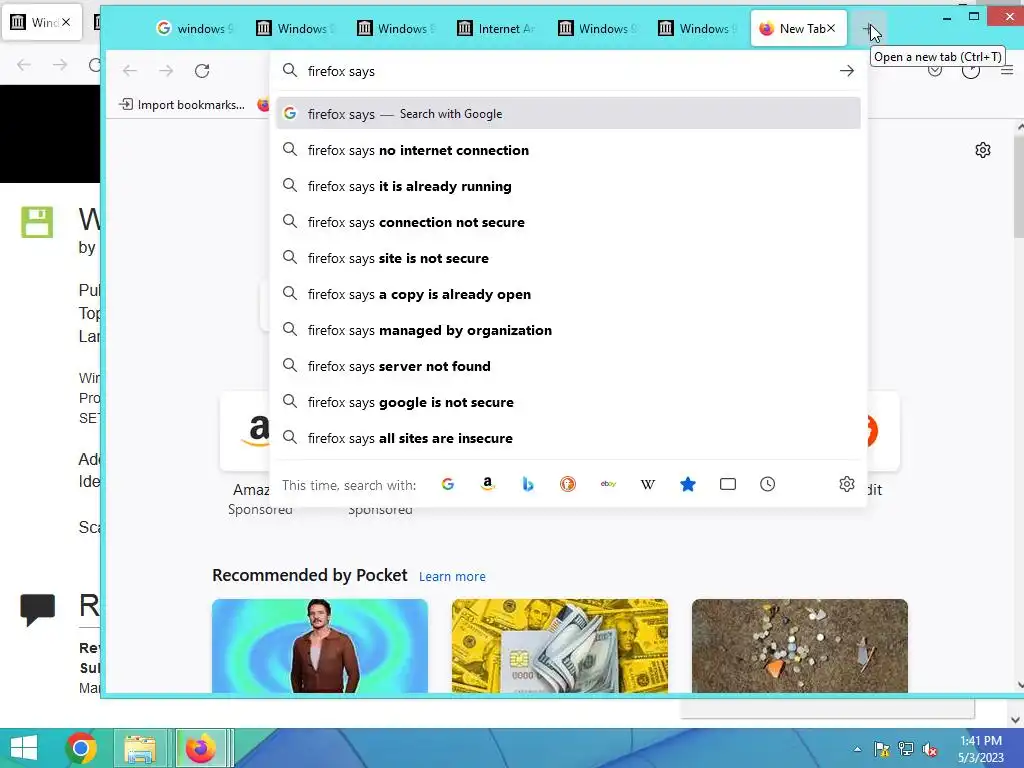Switch to the second Windows archive tab
1024x768 pixels.
396,29
